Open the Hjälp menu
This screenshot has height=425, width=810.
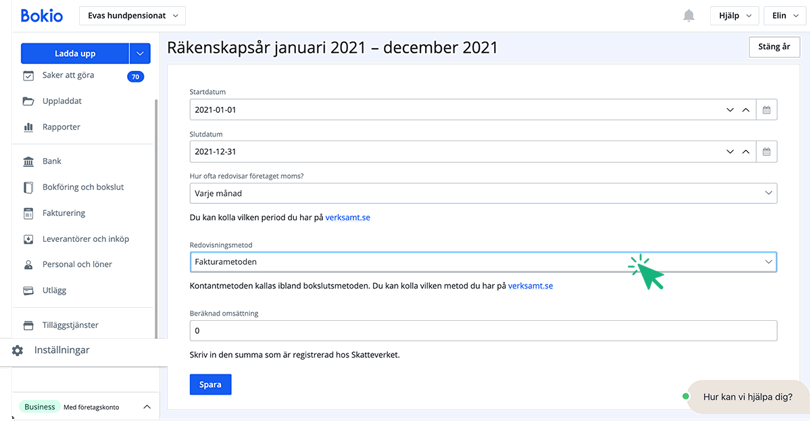coord(733,16)
